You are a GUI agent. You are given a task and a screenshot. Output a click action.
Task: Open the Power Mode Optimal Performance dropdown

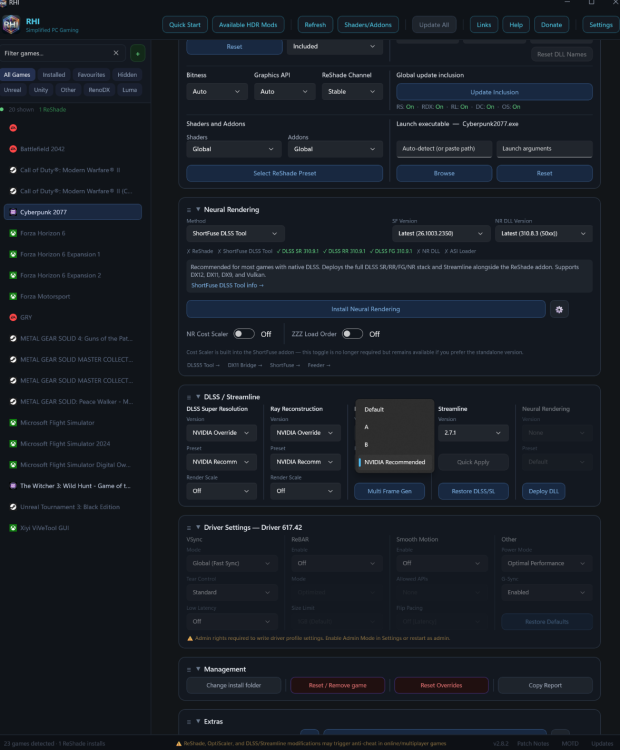click(x=547, y=563)
